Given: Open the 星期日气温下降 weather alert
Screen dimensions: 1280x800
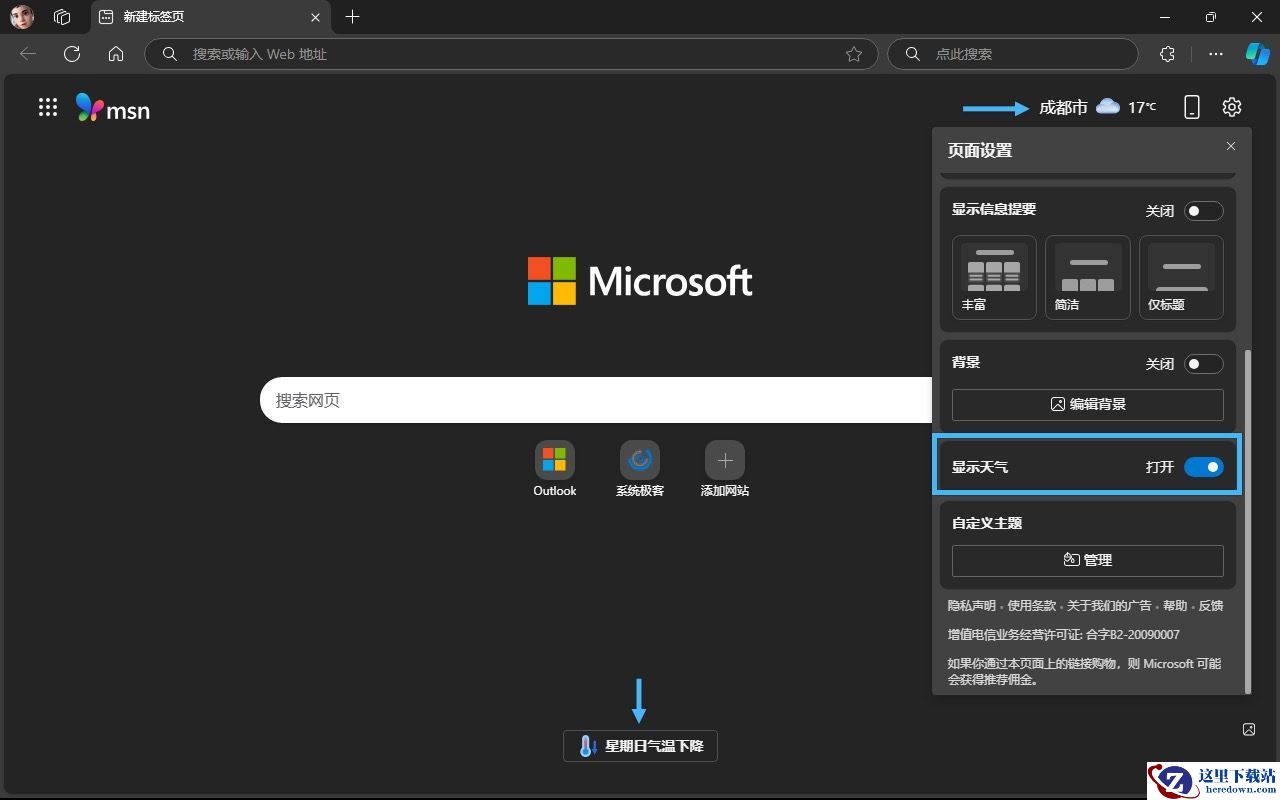Looking at the screenshot, I should (x=640, y=746).
